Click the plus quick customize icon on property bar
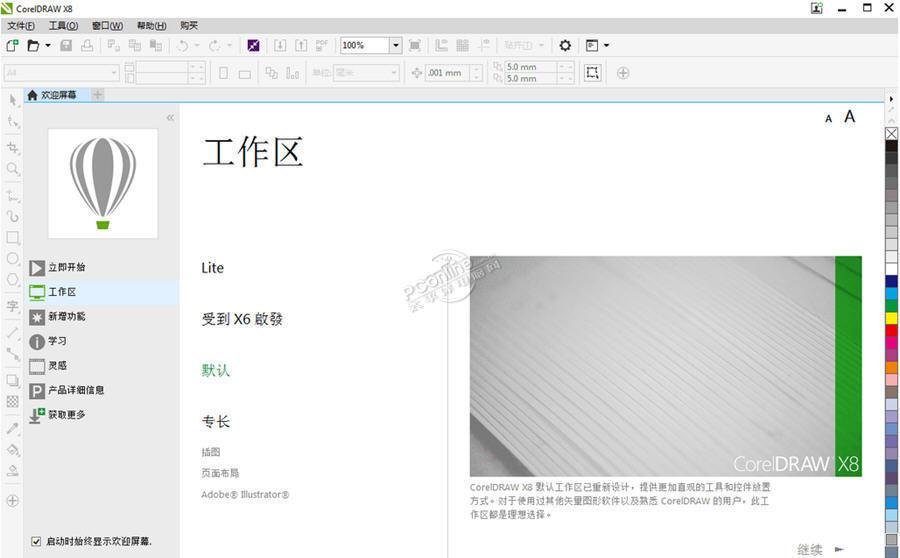This screenshot has height=558, width=900. [x=623, y=73]
